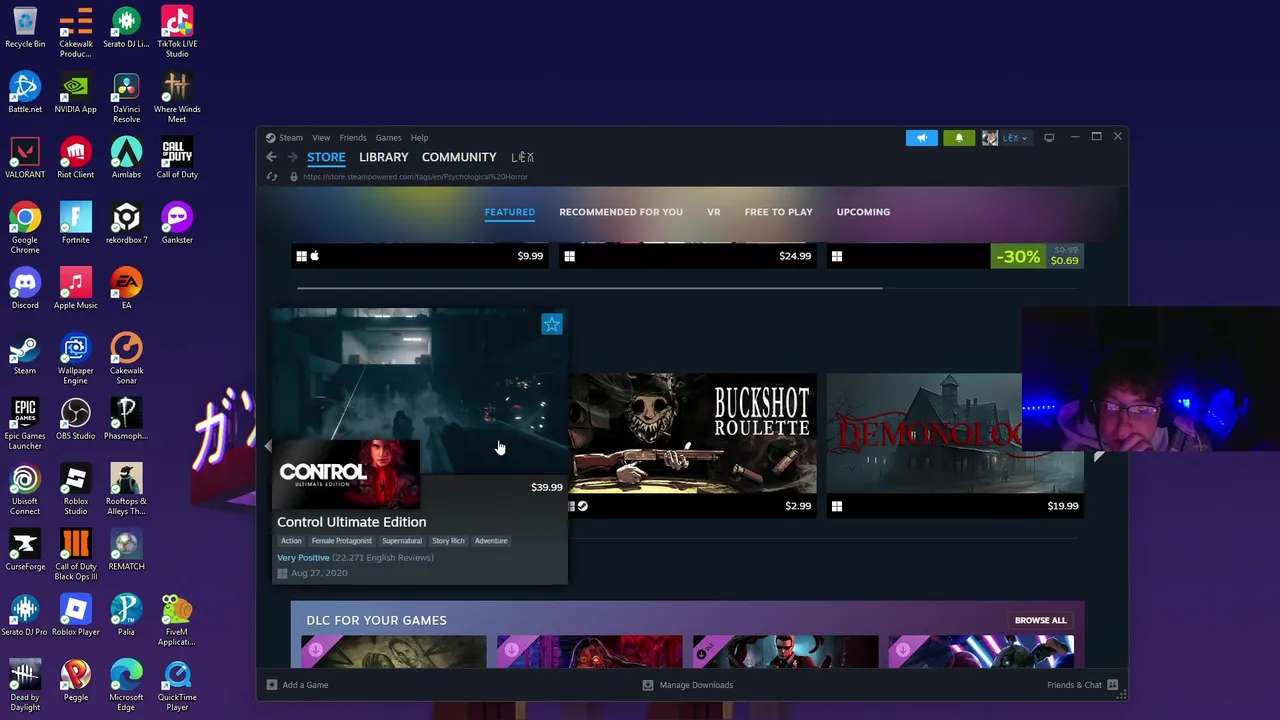1280x720 pixels.
Task: Select RECOMMENDED FOR YOU tab
Action: tap(621, 212)
